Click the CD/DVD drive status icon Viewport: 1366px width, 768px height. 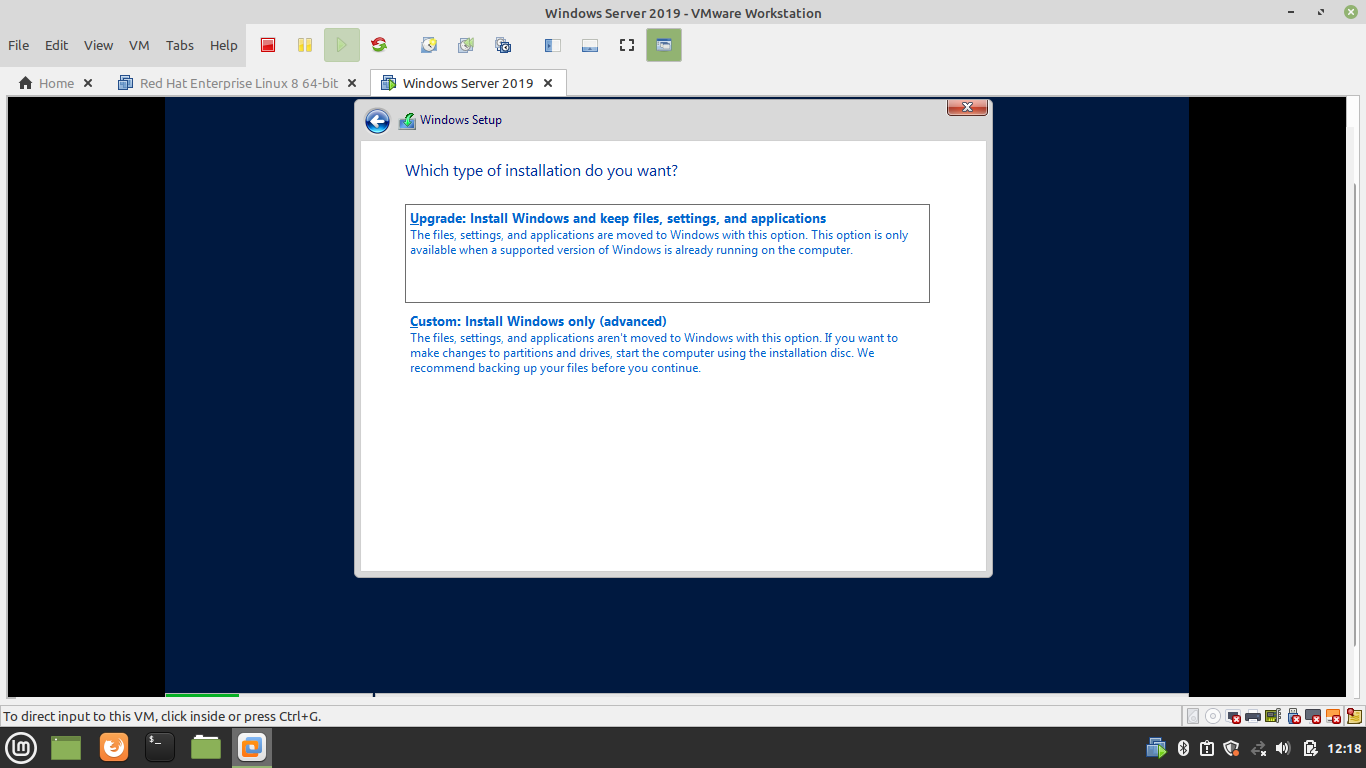point(1213,716)
